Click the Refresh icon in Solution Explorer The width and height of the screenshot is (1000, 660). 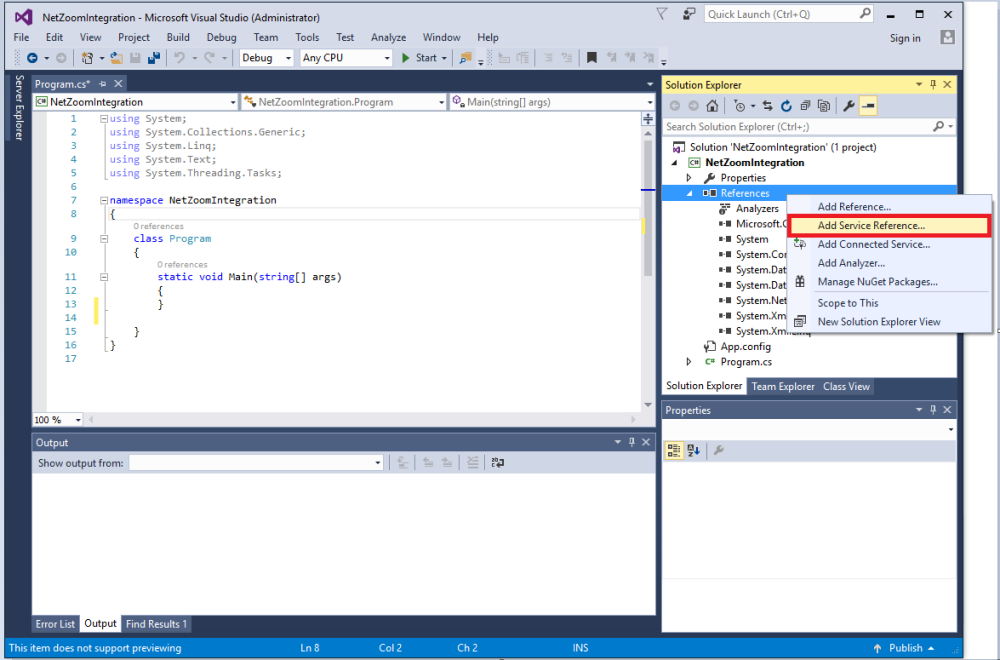786,106
